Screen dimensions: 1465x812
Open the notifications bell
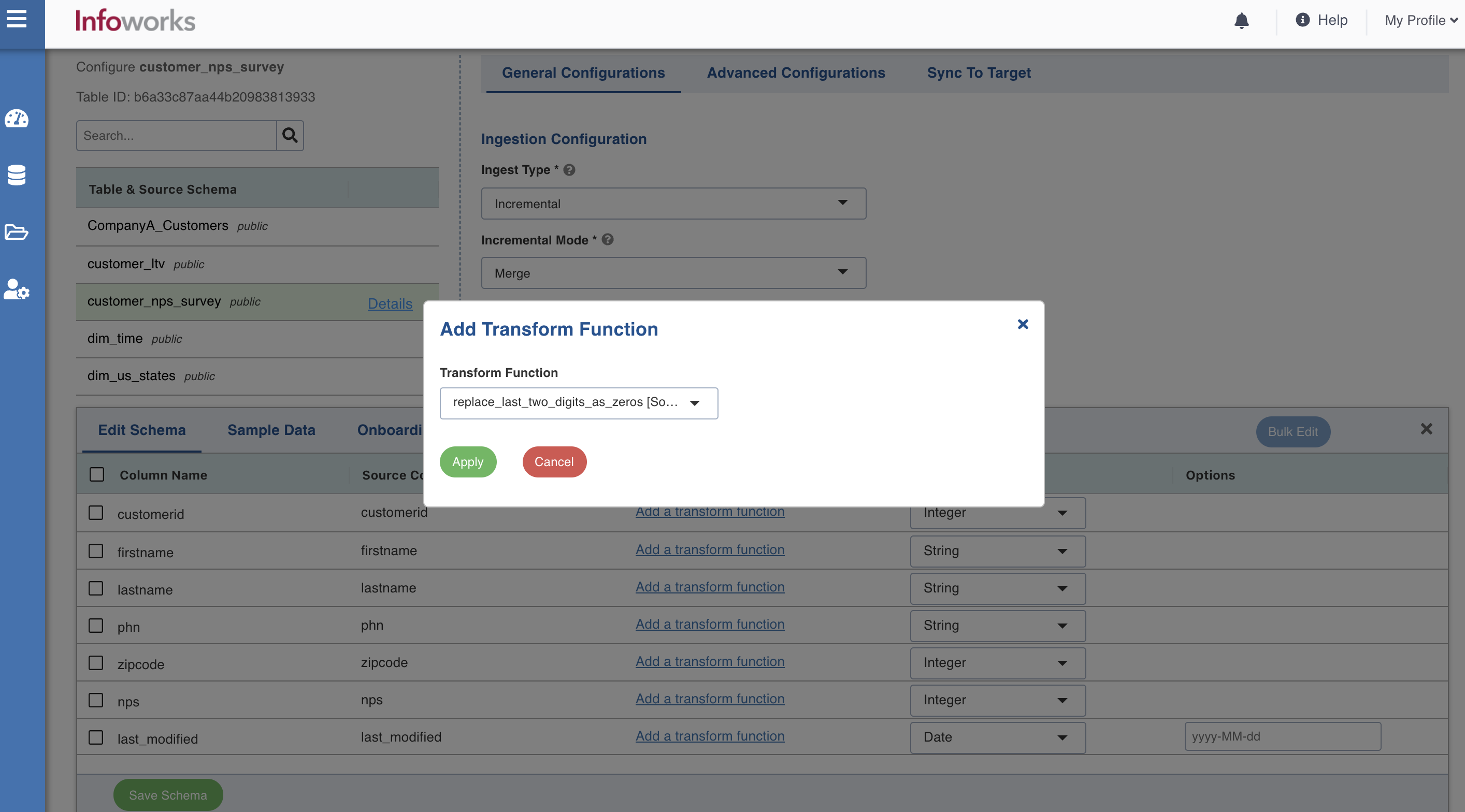1242,21
